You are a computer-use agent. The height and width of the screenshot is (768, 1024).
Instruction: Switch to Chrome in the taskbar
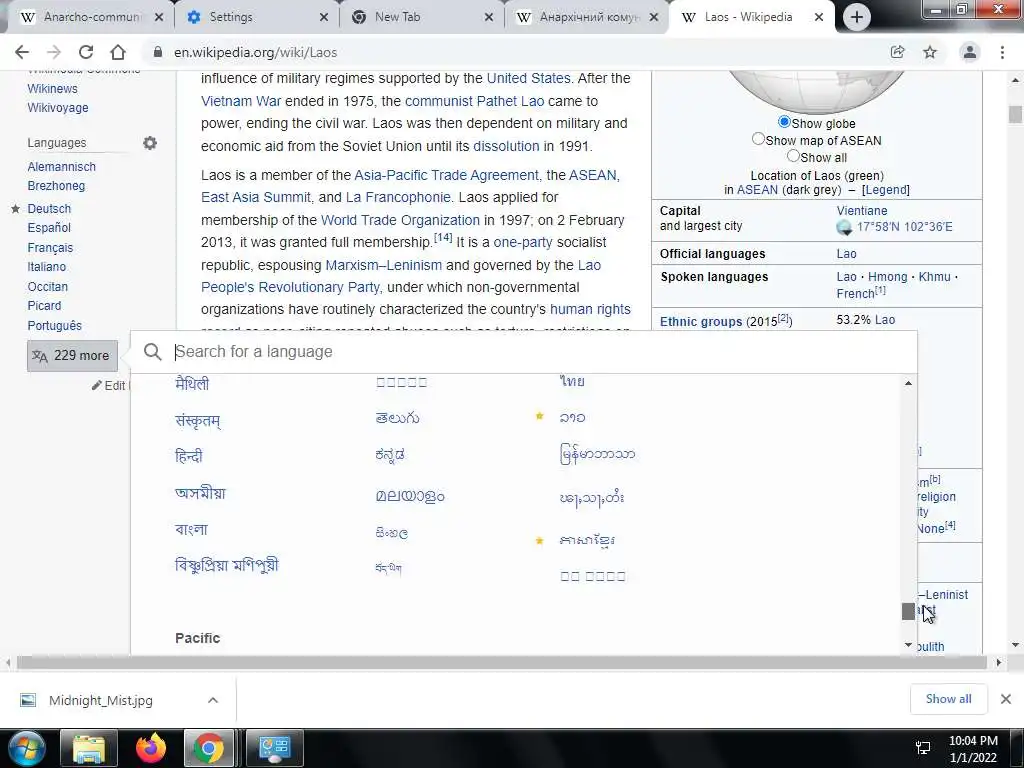209,748
